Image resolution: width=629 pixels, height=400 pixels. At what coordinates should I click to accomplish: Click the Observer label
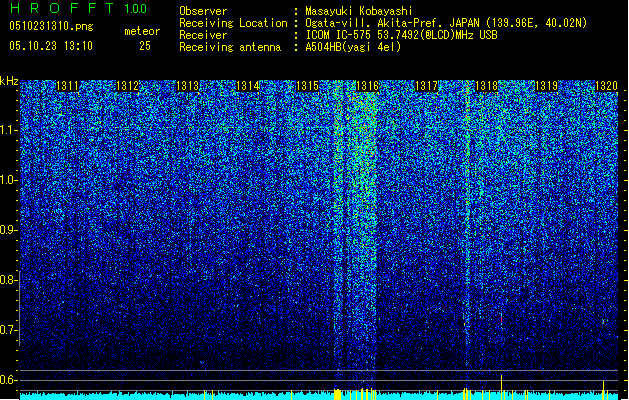[203, 11]
